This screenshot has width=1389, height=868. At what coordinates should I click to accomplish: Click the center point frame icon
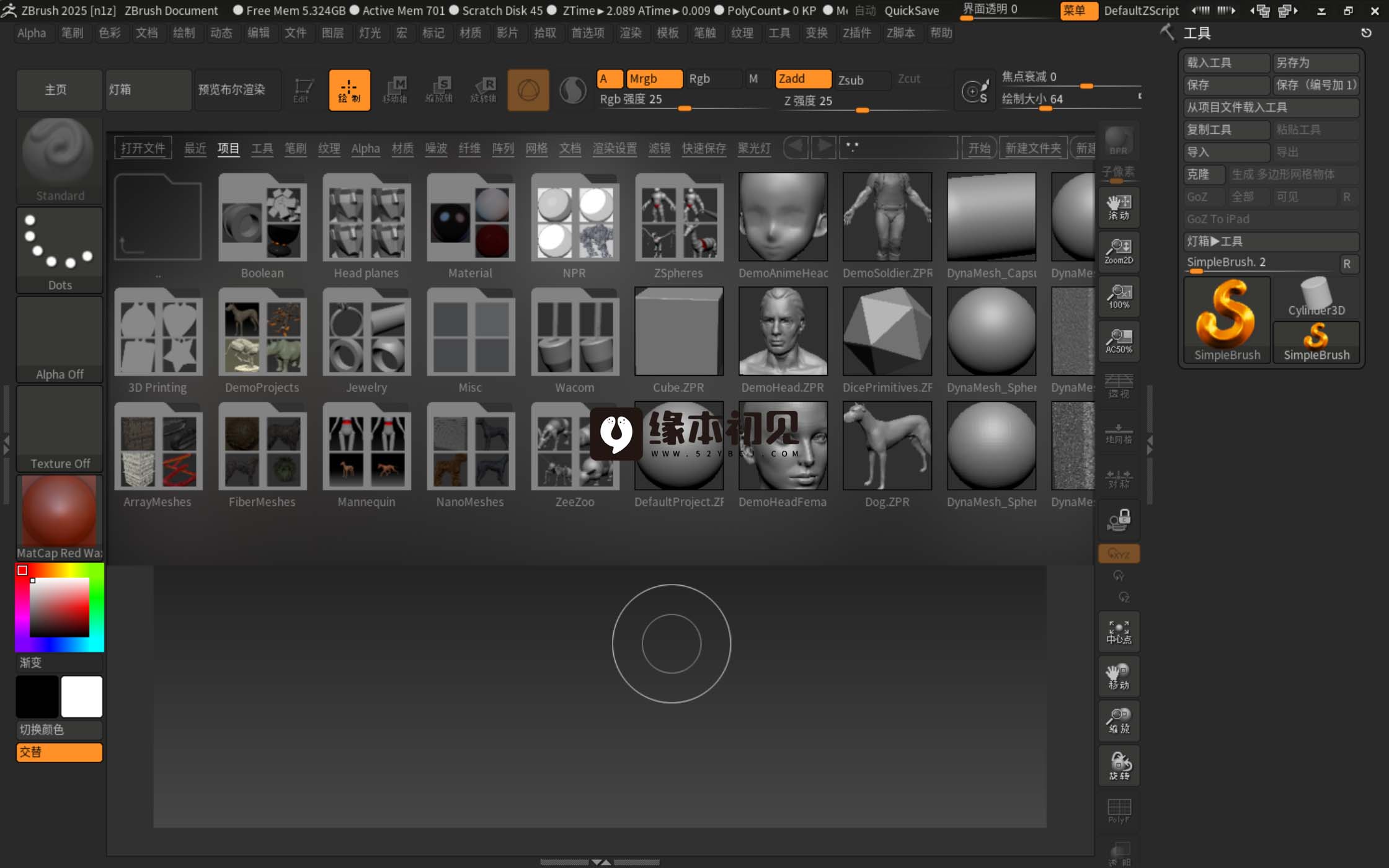[1119, 632]
